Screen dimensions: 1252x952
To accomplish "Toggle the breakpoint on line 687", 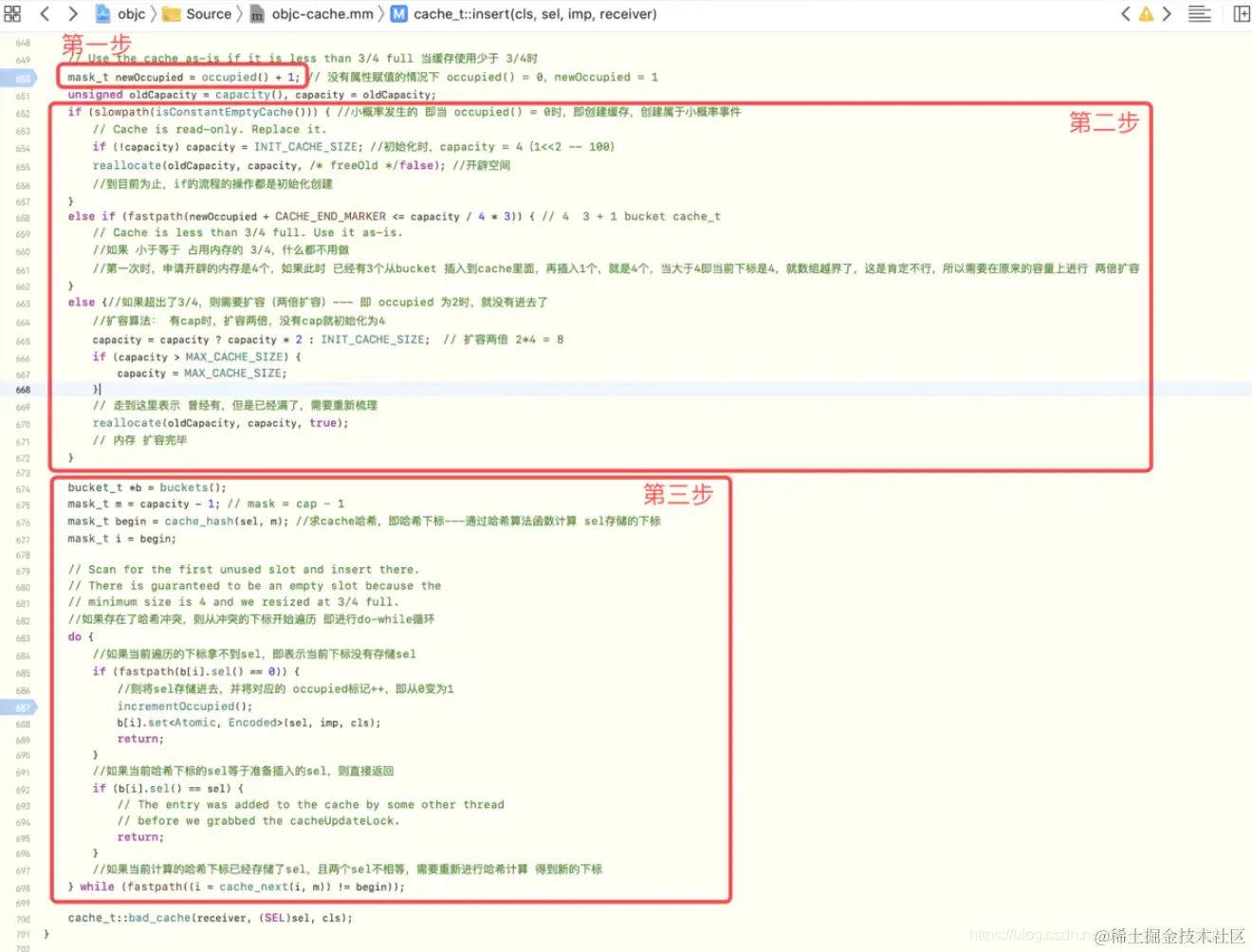I will 21,707.
